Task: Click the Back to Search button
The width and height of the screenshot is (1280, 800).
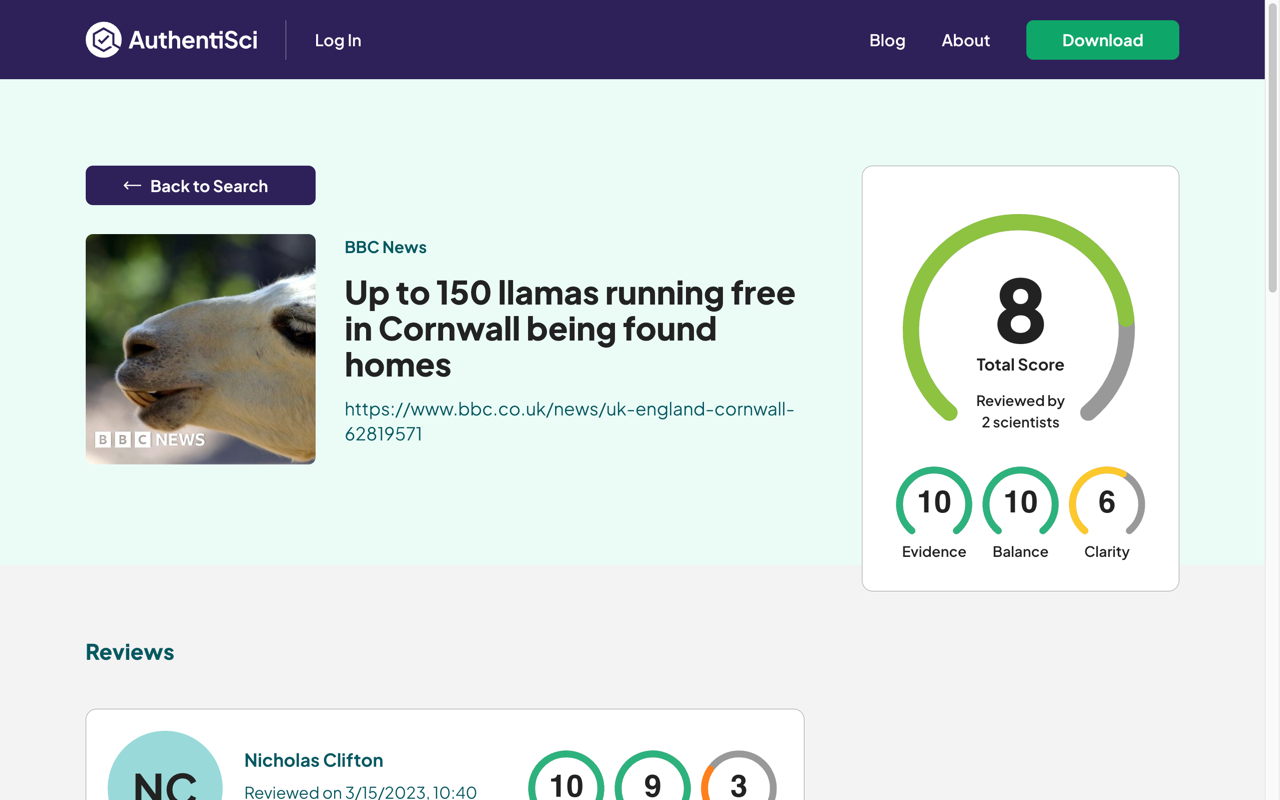Action: [200, 185]
